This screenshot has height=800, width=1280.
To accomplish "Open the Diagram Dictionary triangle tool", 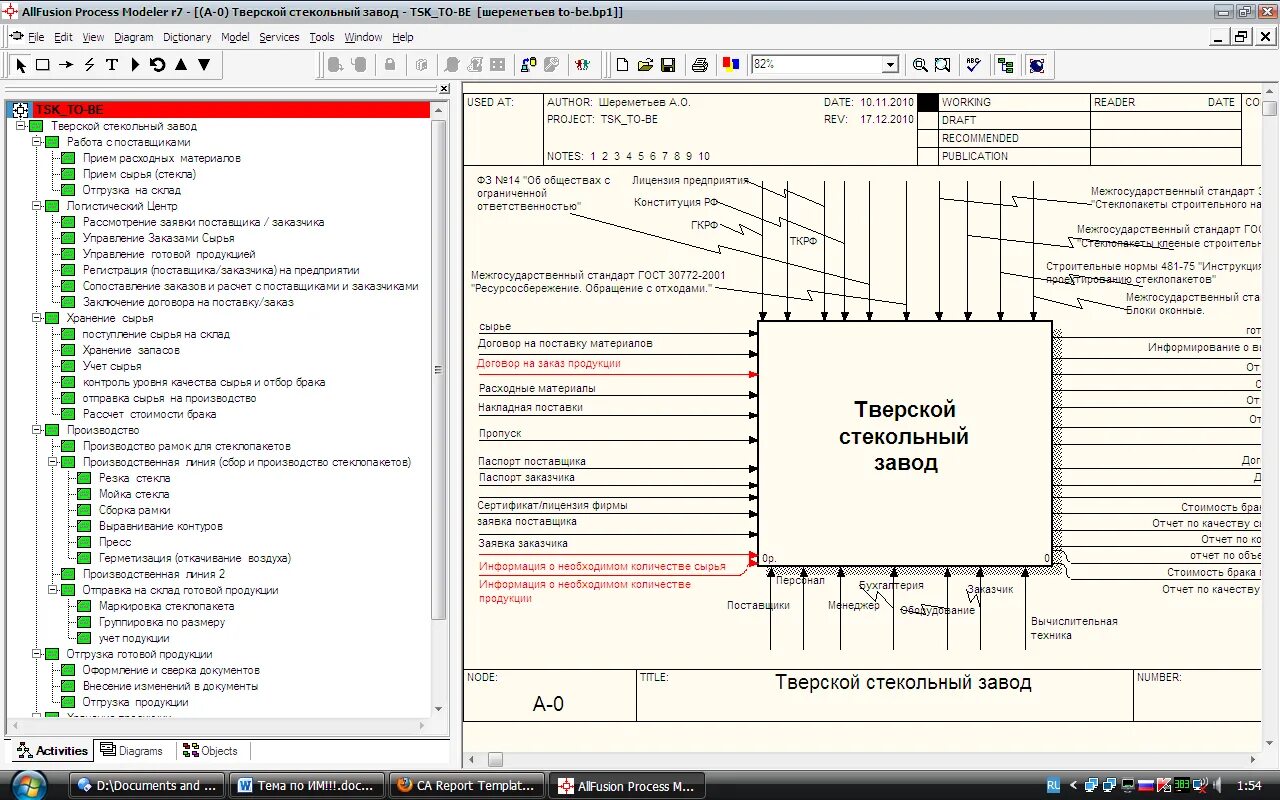I will coord(135,65).
